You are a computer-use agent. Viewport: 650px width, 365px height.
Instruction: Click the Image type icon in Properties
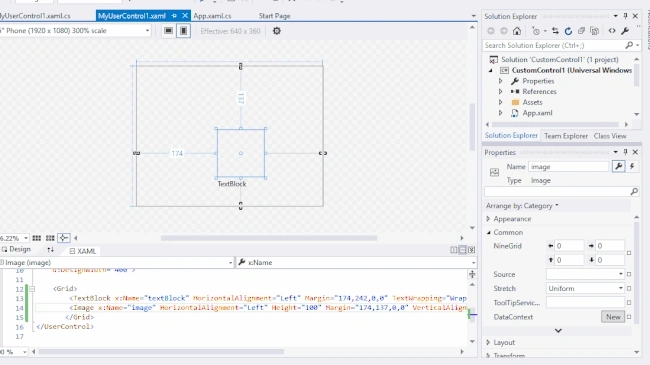tap(494, 172)
